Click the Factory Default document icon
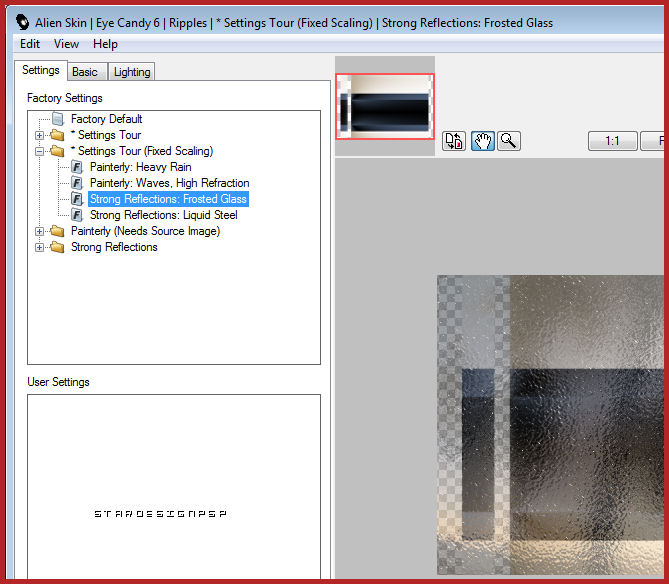The height and width of the screenshot is (584, 669). (58, 119)
